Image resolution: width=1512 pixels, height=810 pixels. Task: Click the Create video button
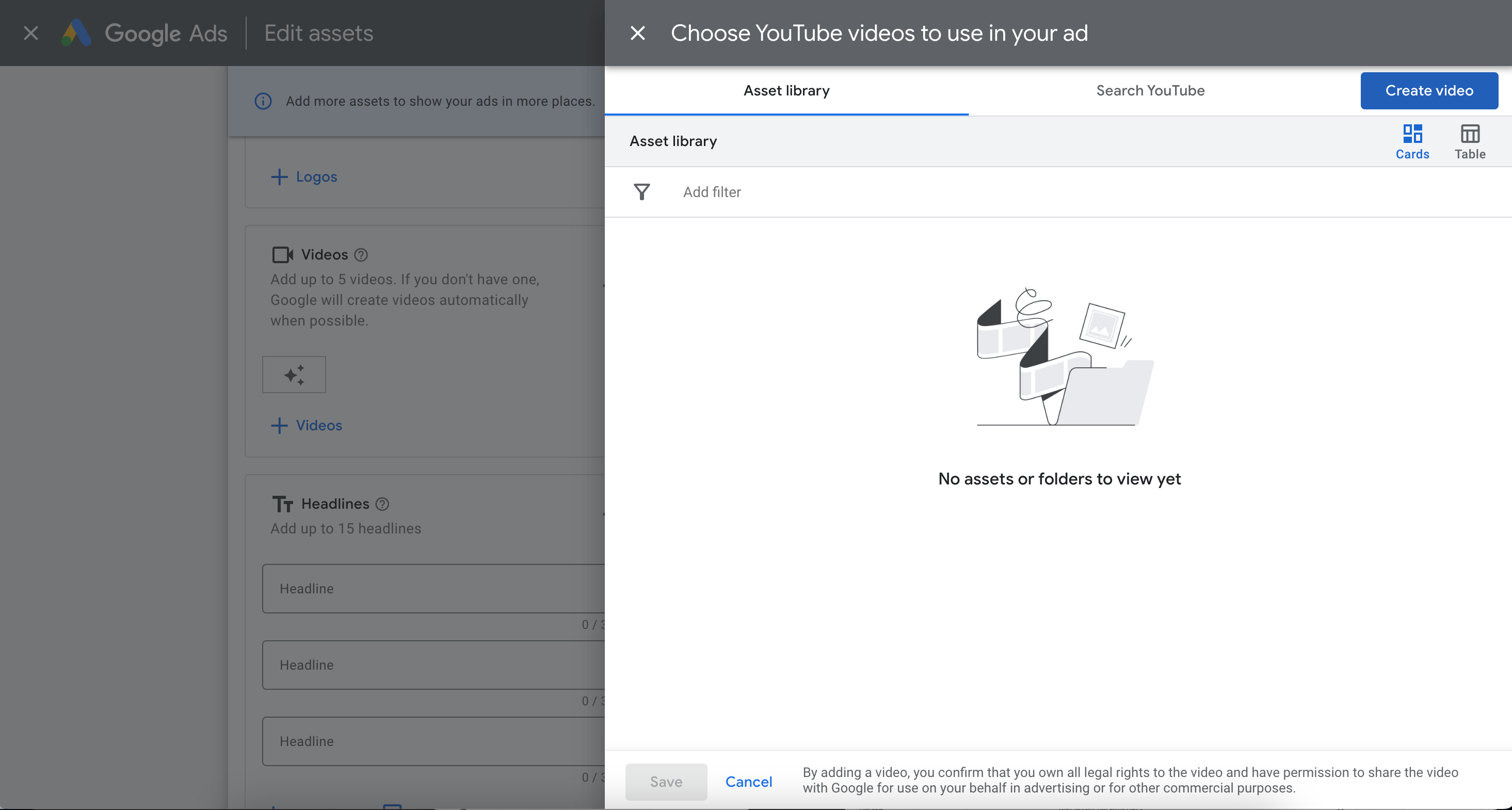1428,90
